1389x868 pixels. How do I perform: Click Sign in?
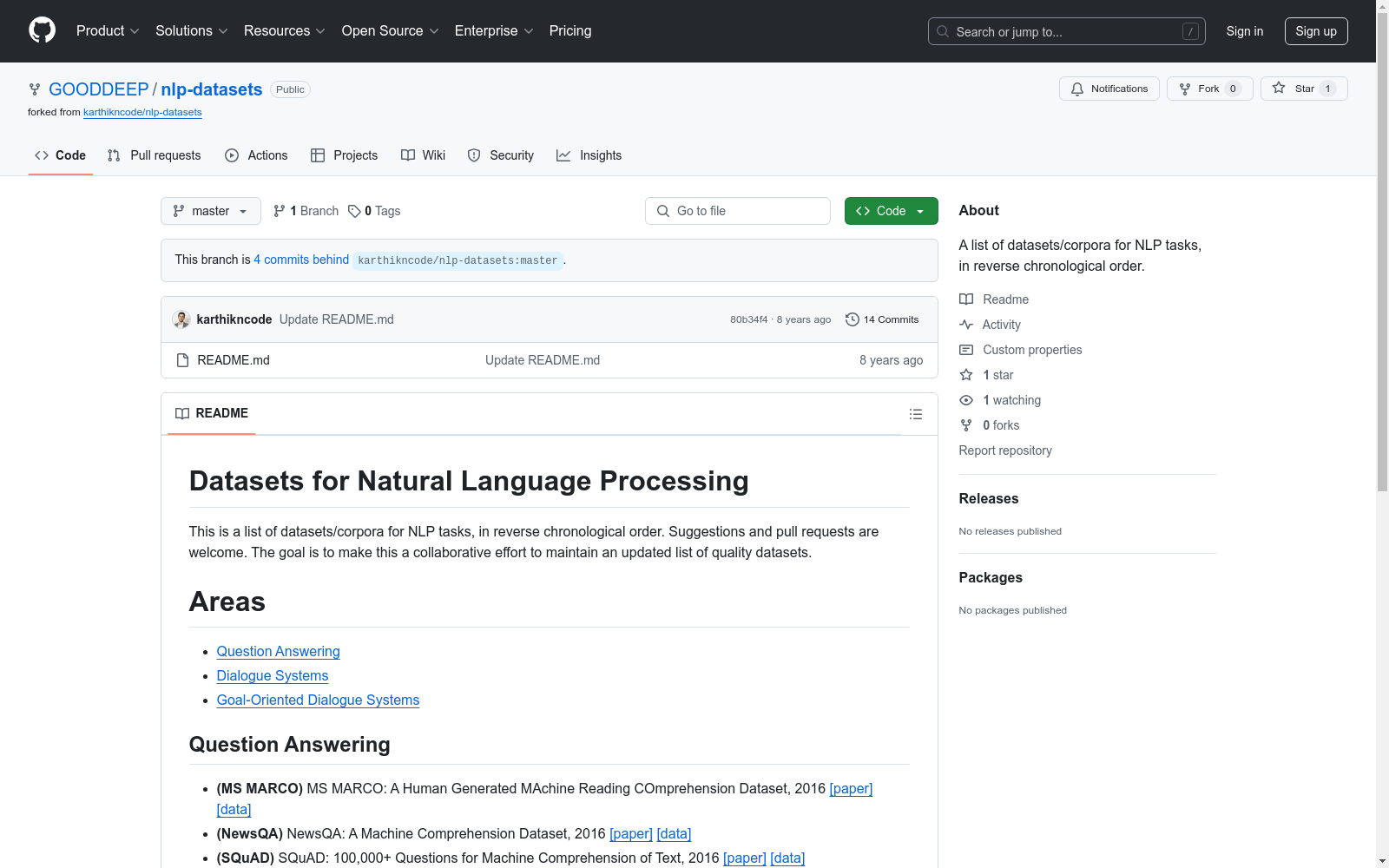pyautogui.click(x=1245, y=31)
